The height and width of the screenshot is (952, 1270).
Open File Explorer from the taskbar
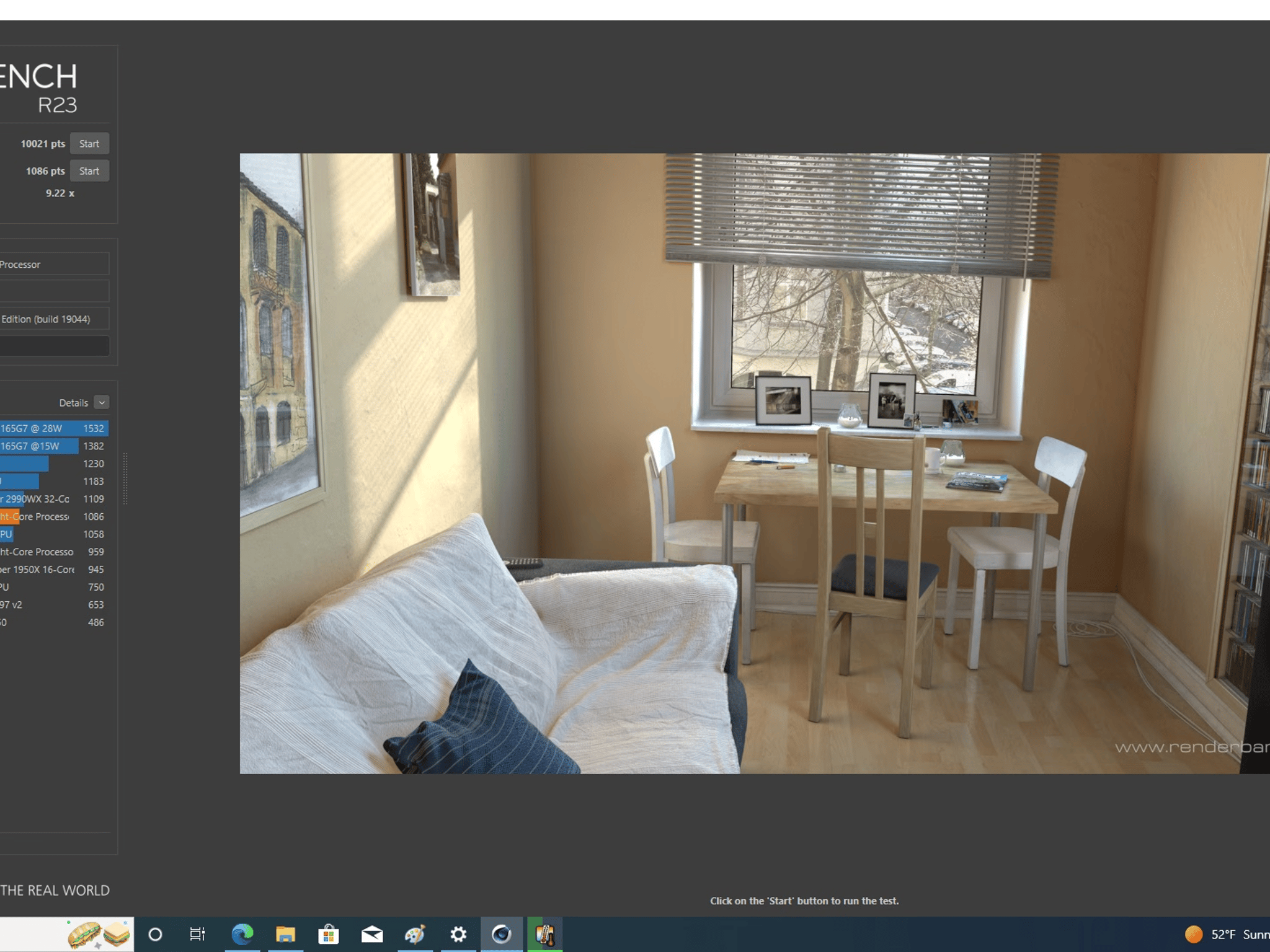click(x=285, y=934)
